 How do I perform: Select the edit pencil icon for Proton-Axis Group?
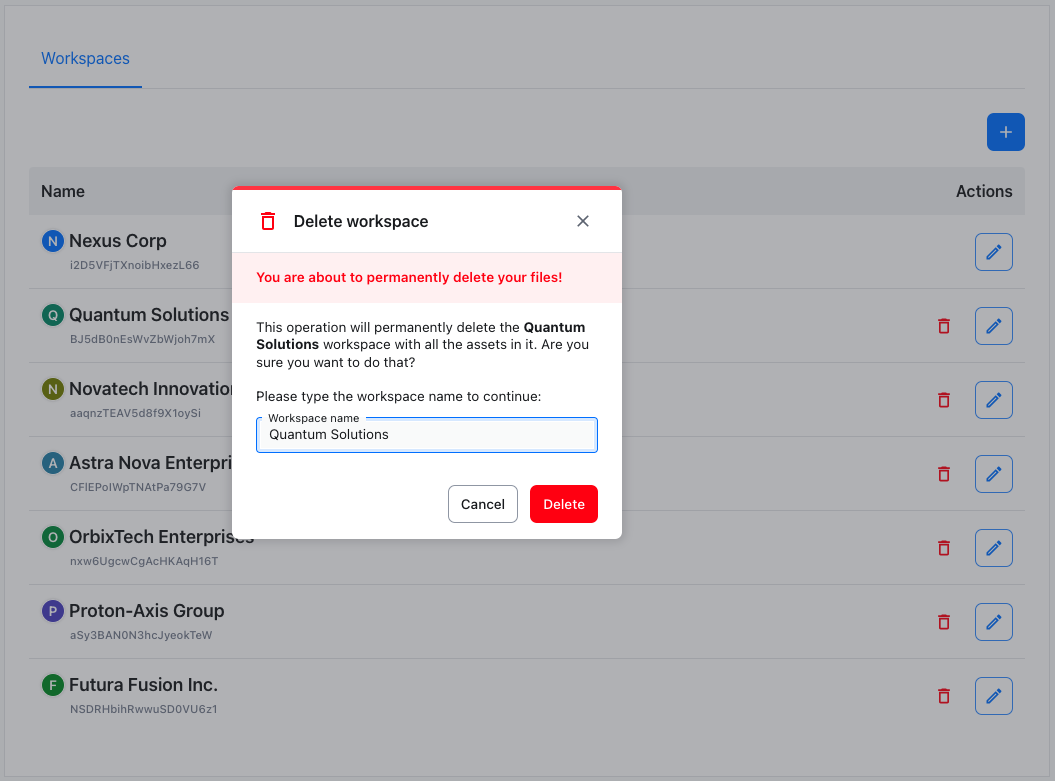(993, 622)
